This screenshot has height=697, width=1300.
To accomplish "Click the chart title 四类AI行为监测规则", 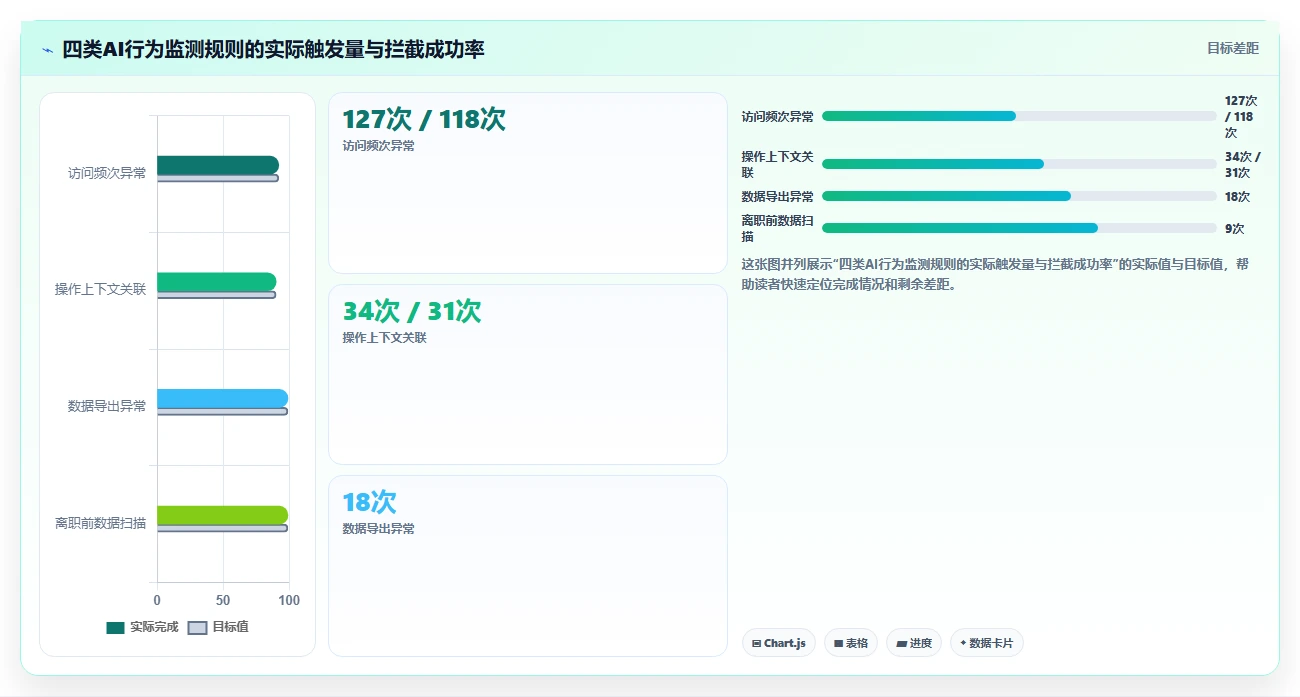I will coord(273,49).
